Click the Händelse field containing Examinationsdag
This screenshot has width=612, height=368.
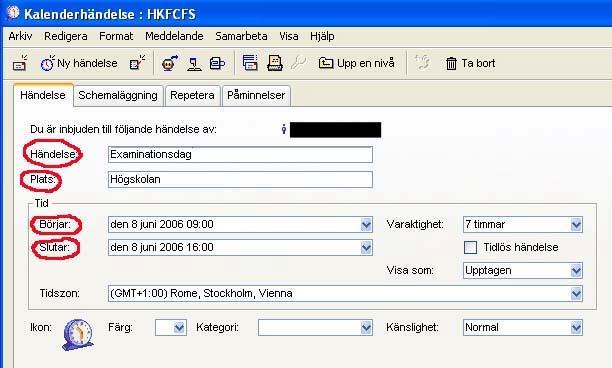click(240, 155)
